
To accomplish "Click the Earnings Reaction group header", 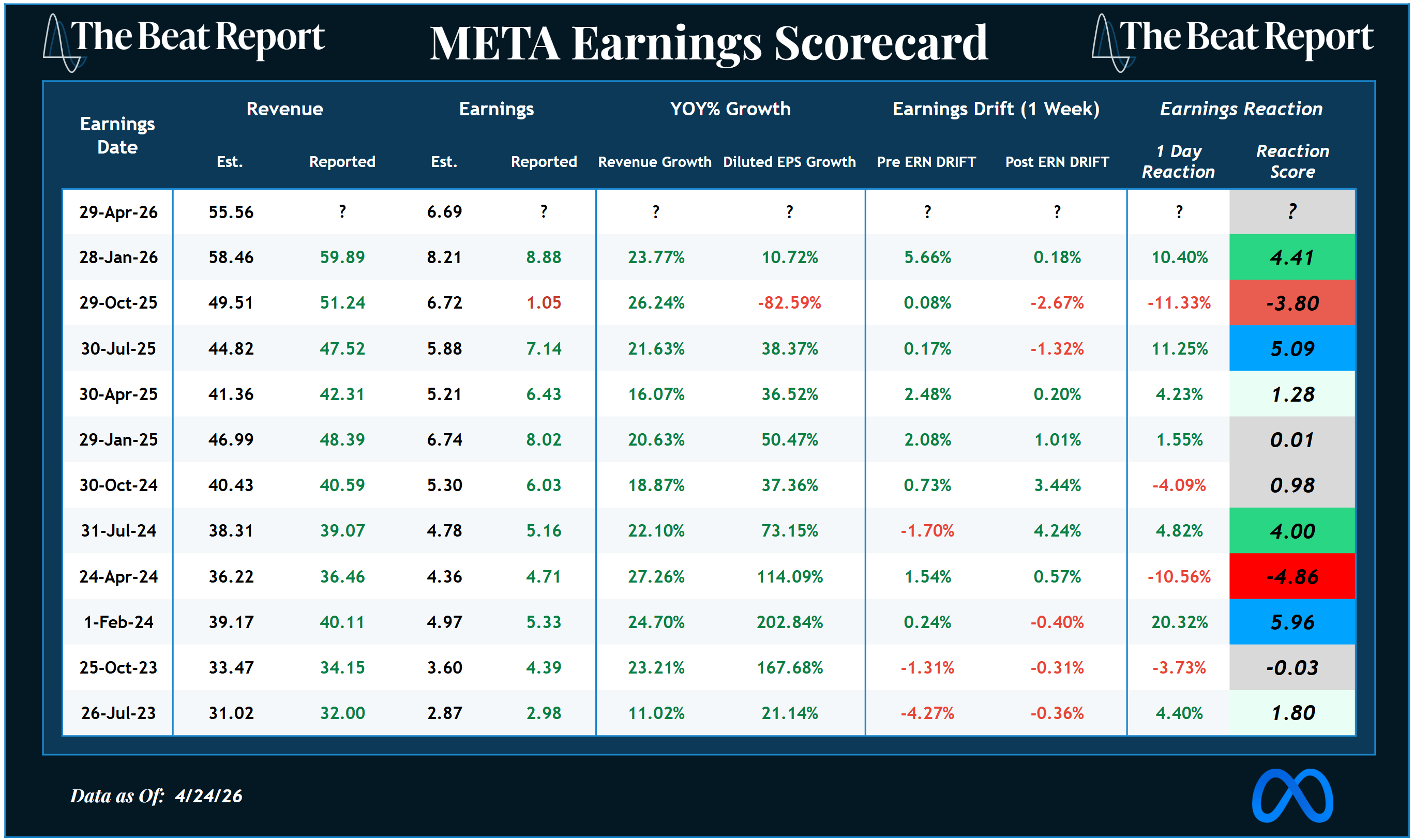I will click(x=1241, y=109).
